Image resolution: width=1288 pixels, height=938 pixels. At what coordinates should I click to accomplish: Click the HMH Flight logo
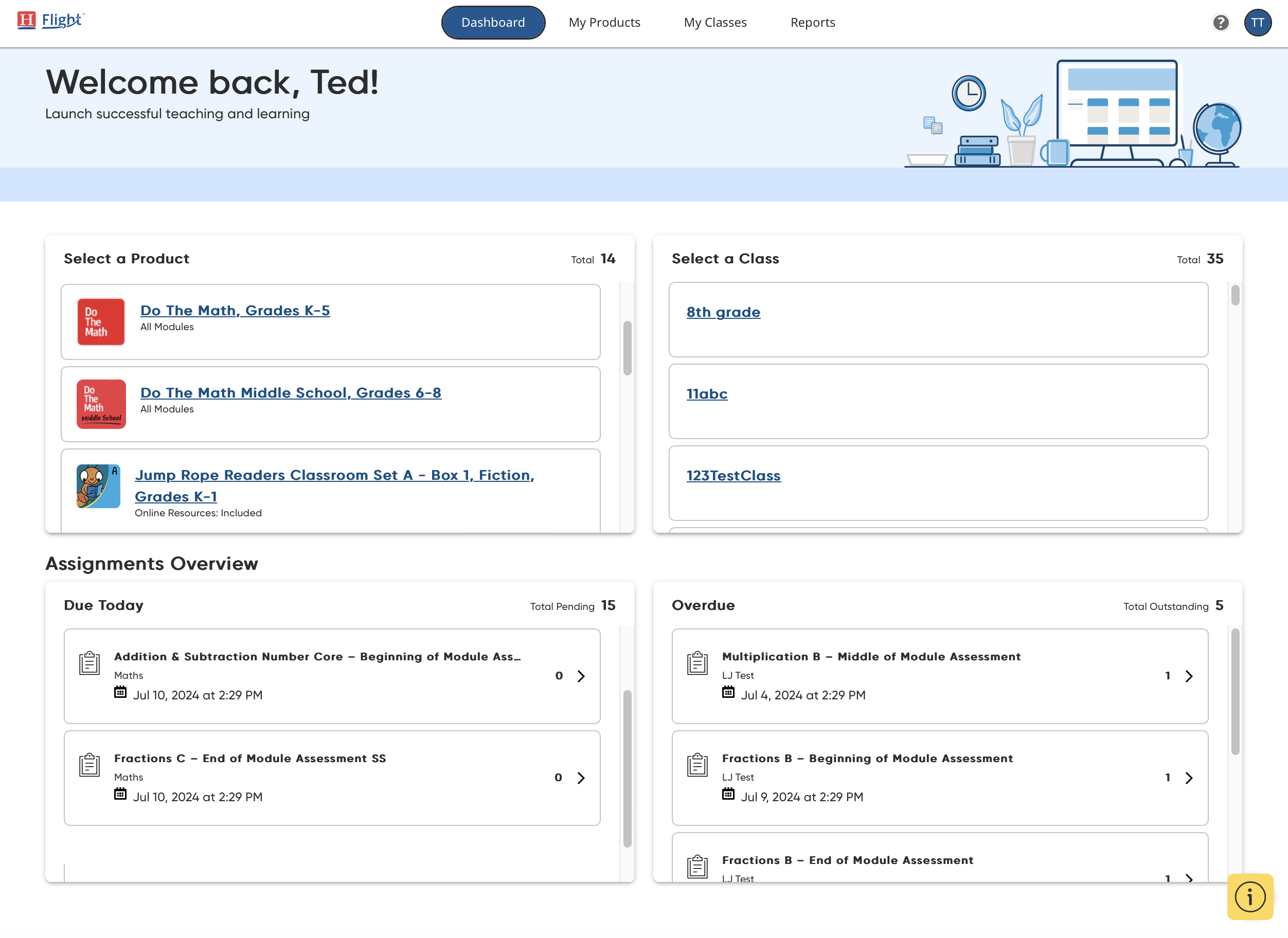pyautogui.click(x=50, y=21)
